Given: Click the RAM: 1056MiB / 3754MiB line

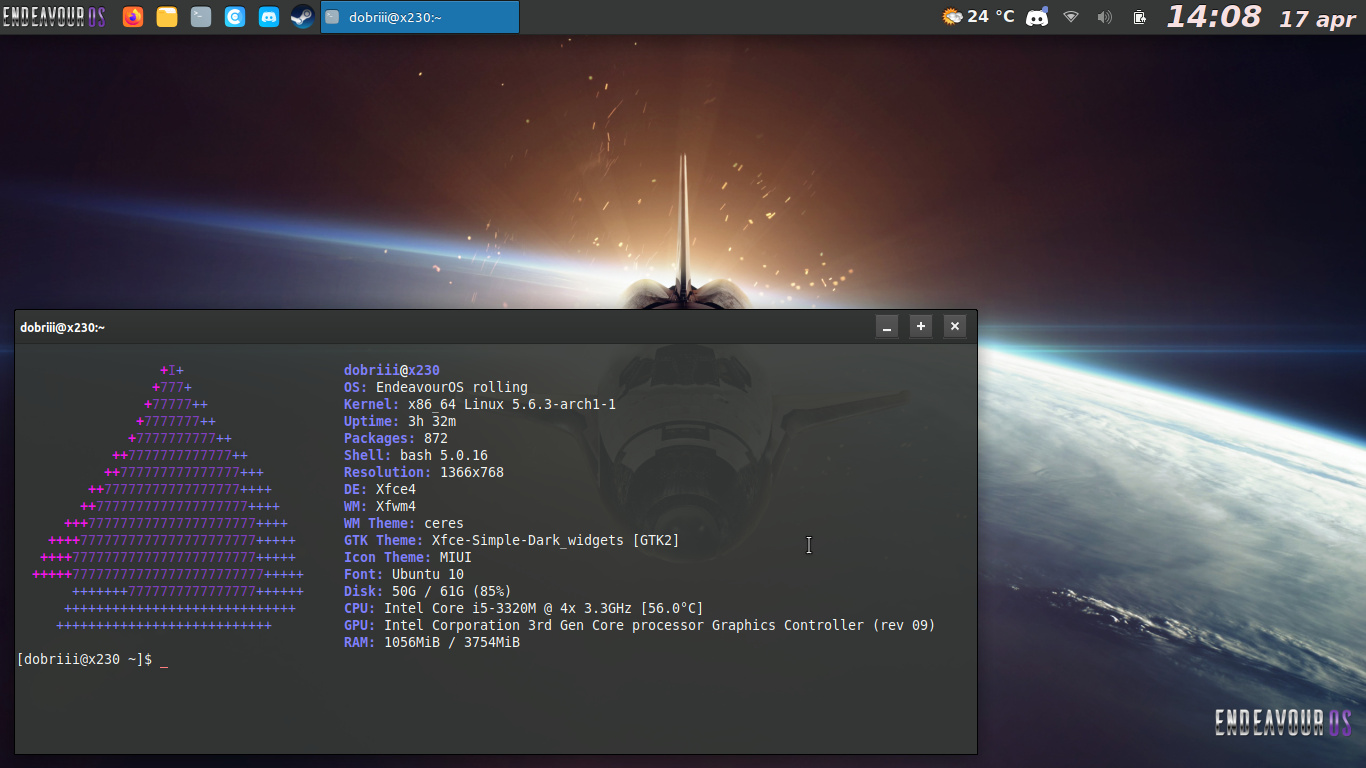Looking at the screenshot, I should tap(432, 642).
